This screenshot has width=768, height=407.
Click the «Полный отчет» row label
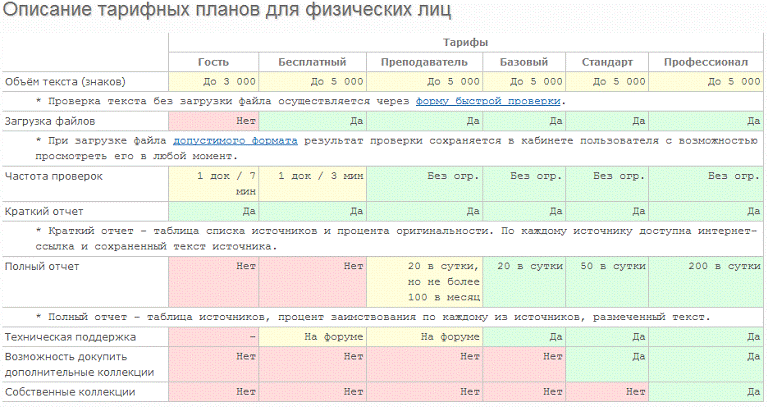[42, 266]
